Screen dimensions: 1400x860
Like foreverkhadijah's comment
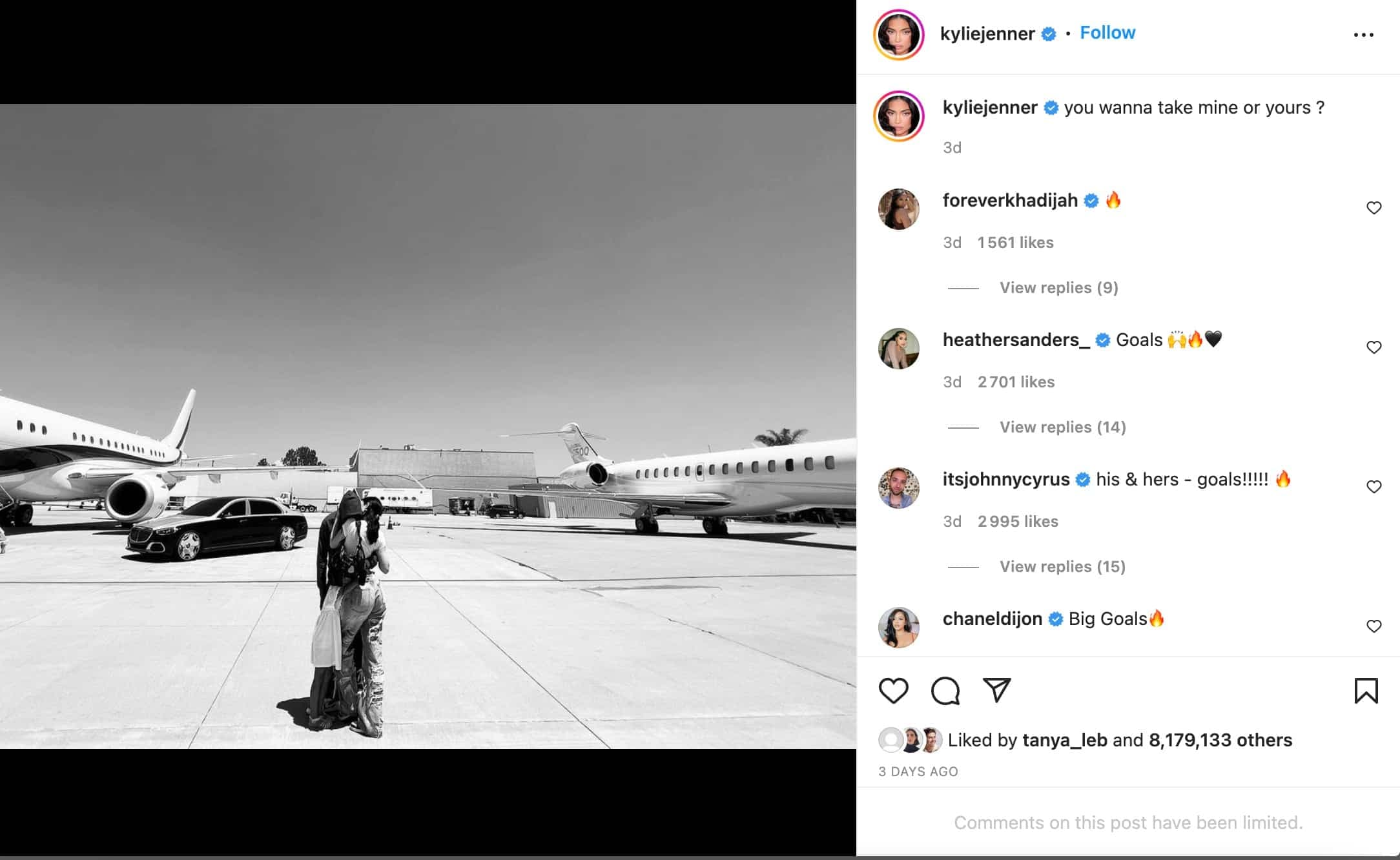(1374, 208)
